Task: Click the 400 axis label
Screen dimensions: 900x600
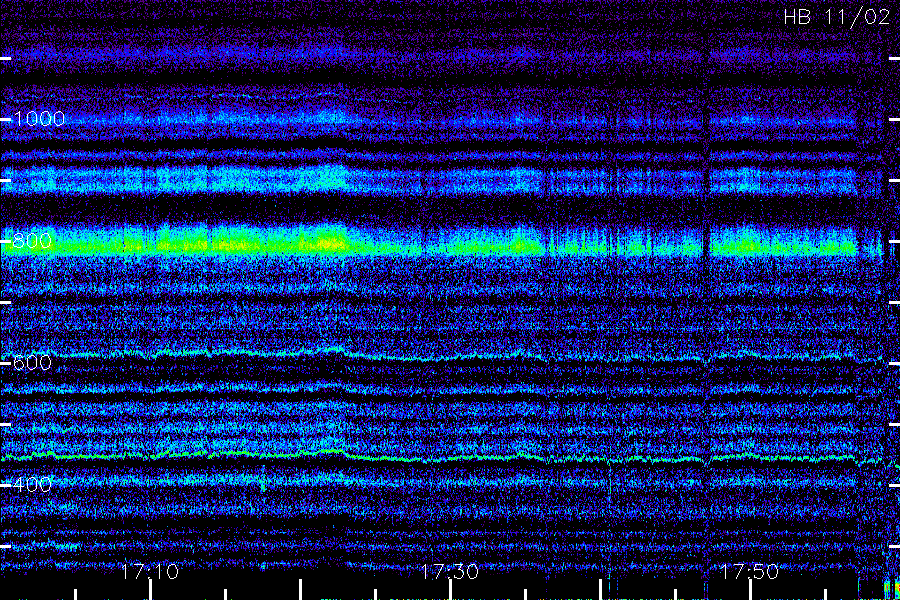Action: point(32,485)
